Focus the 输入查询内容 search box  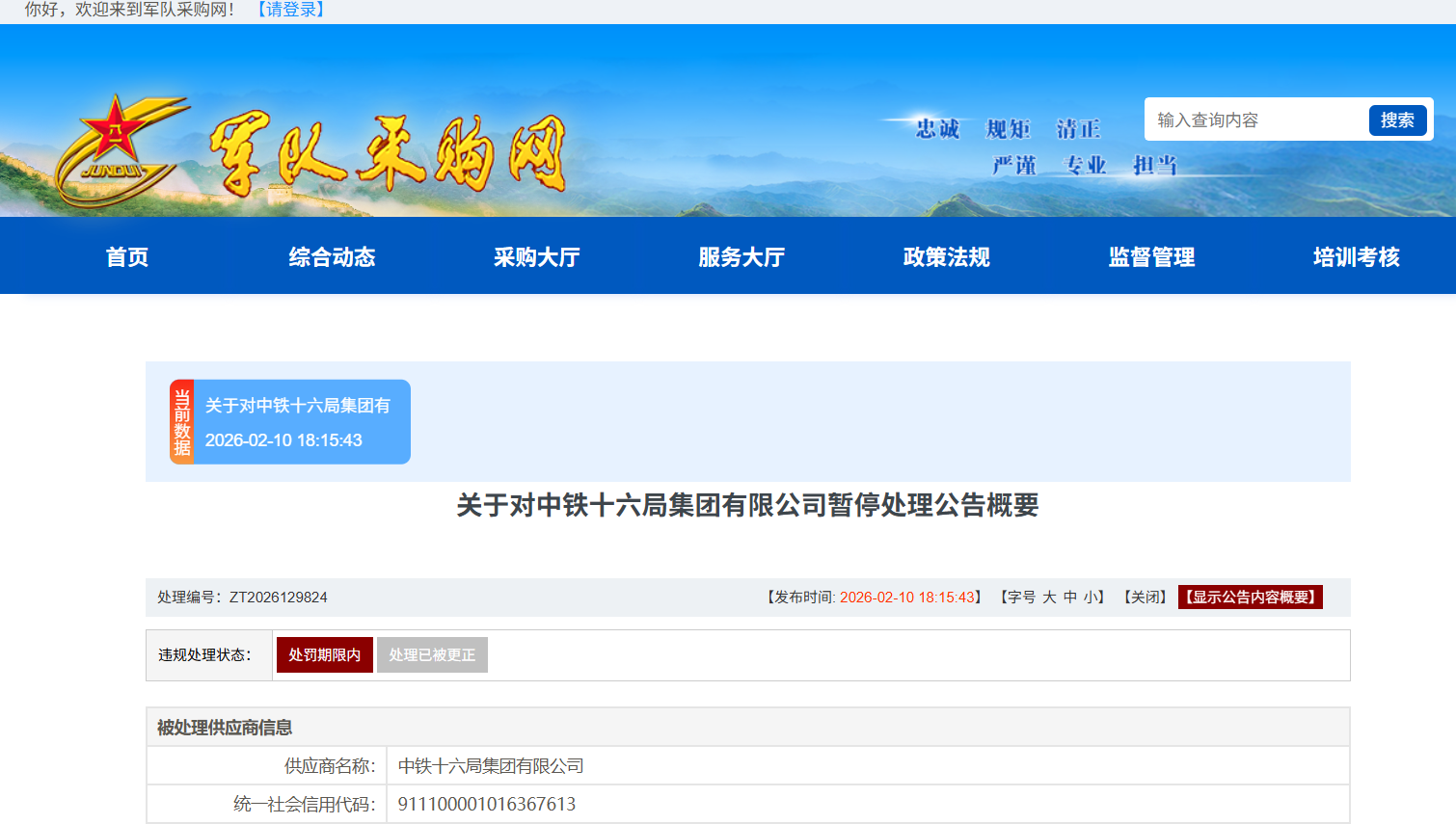click(x=1256, y=120)
